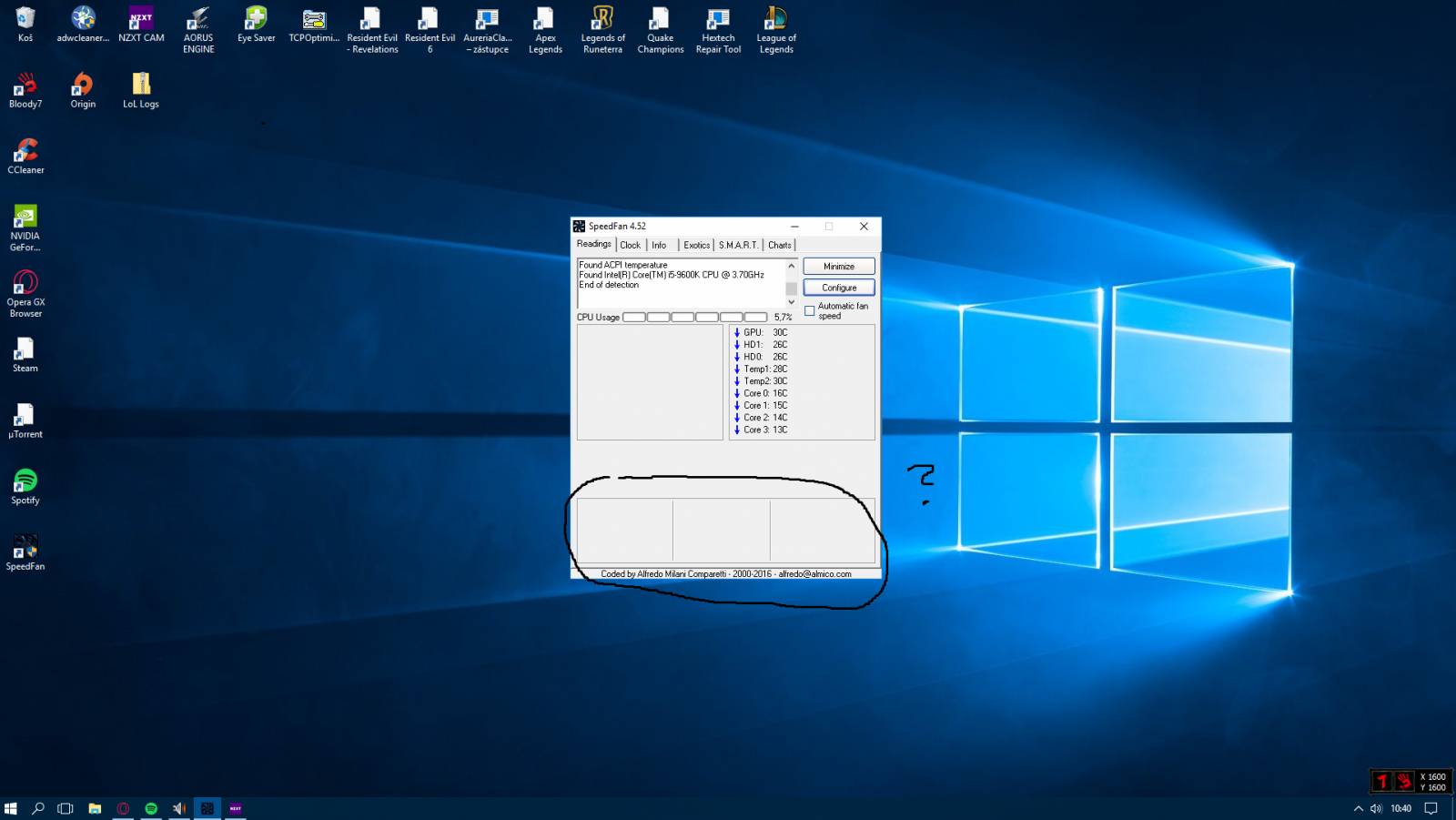Open Opera GX from the taskbar
The height and width of the screenshot is (820, 1456).
pos(123,808)
